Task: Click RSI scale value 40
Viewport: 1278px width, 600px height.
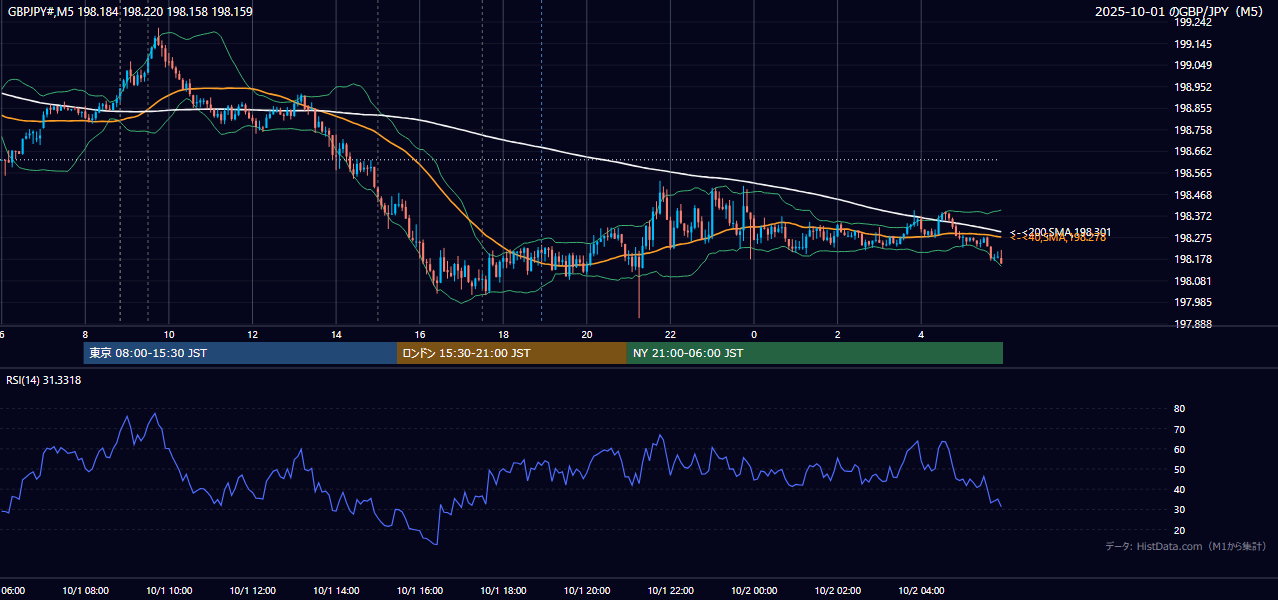Action: tap(1179, 490)
